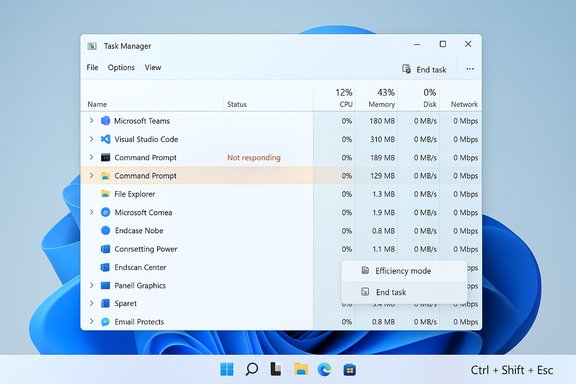Open the File menu
This screenshot has height=384, width=576.
(92, 67)
